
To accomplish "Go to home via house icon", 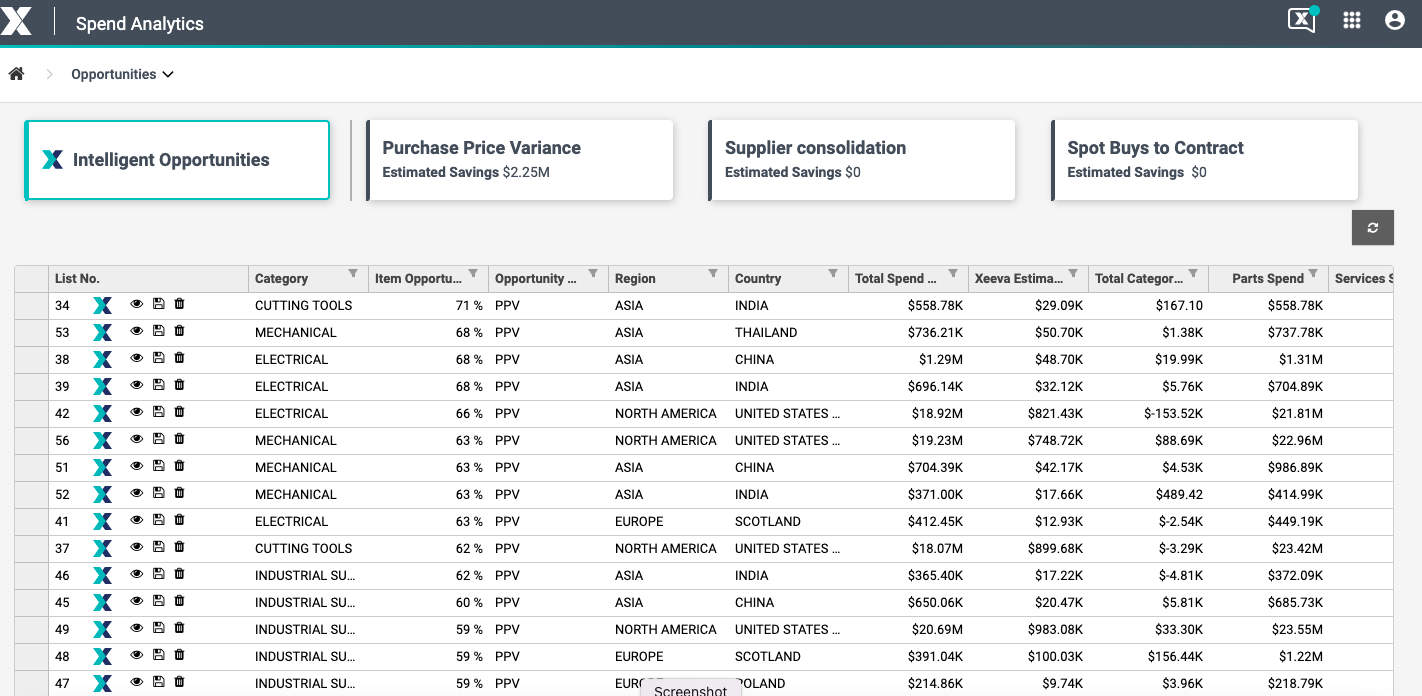I will pos(16,74).
